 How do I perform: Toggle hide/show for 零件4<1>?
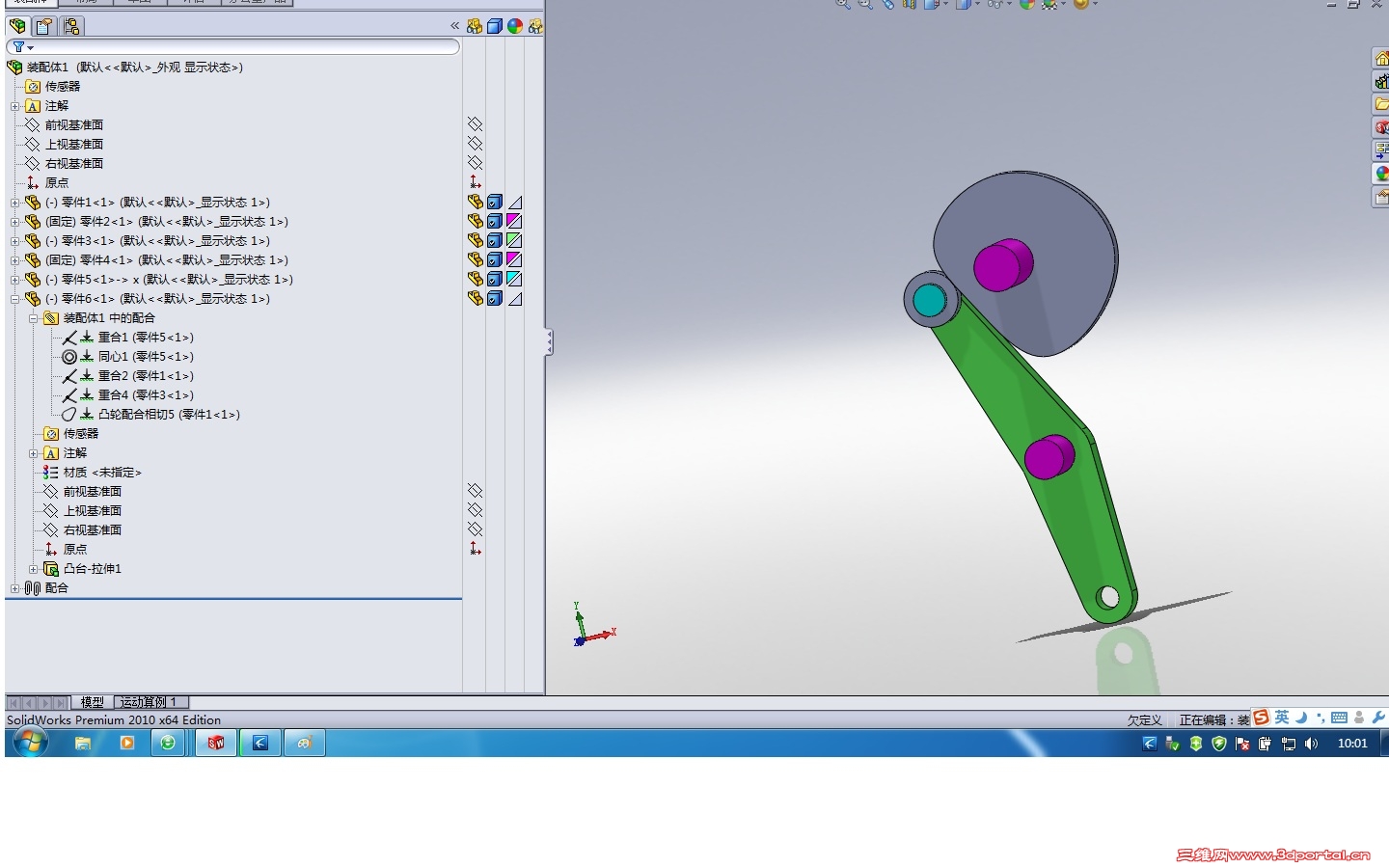(x=475, y=259)
